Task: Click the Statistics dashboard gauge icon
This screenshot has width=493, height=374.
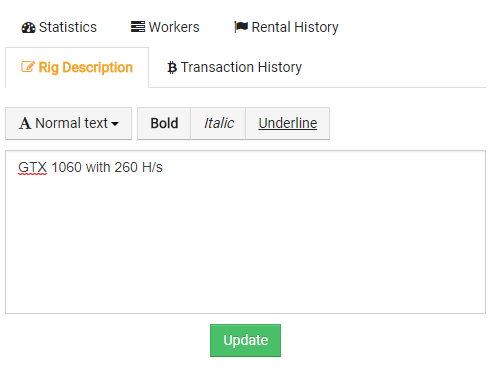Action: point(28,28)
